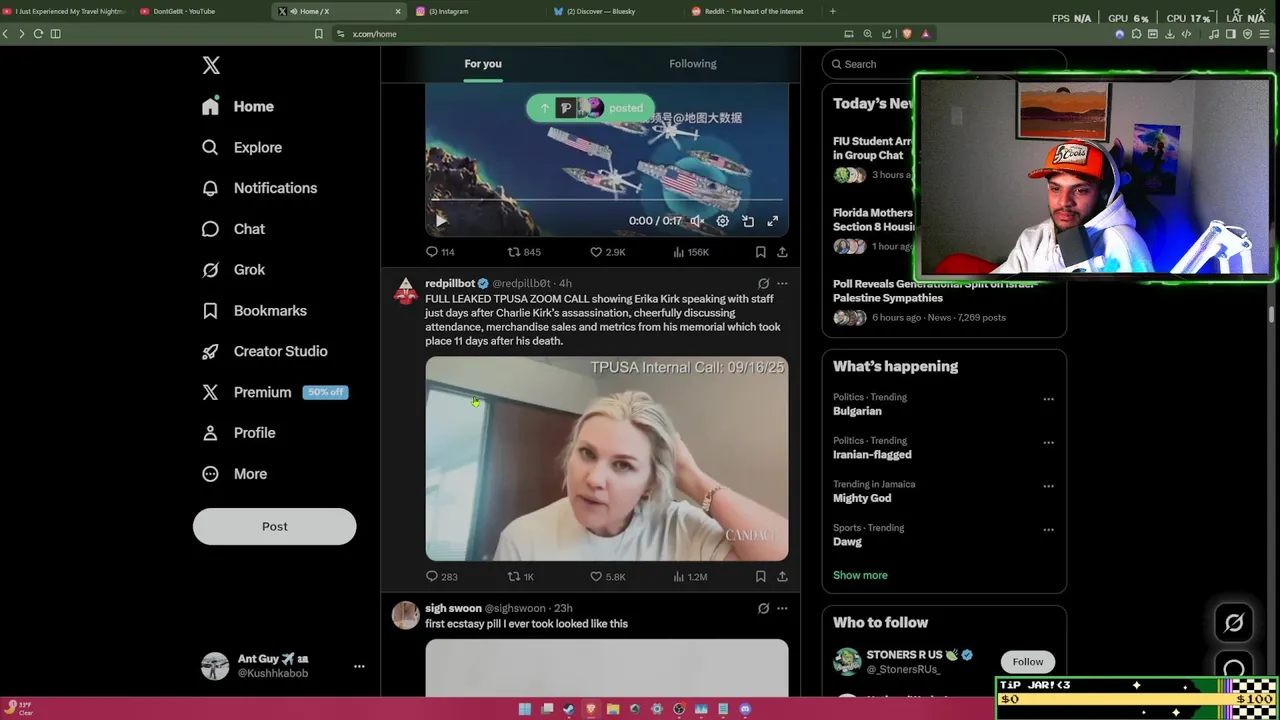
Task: Open redpillbot's profile avatar
Action: (405, 291)
